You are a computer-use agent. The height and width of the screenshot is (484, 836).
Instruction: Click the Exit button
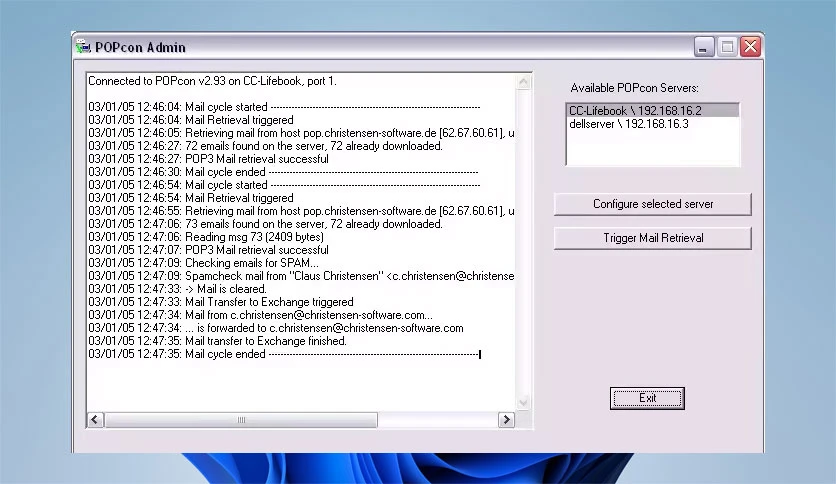tap(647, 398)
